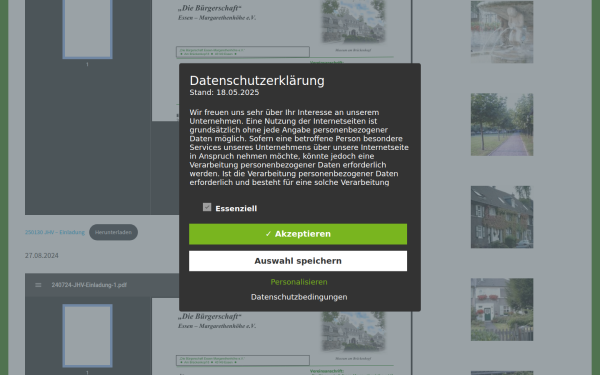Select page 1 thumbnail in the upper PDF viewer
Image resolution: width=600 pixels, height=375 pixels.
(x=87, y=29)
